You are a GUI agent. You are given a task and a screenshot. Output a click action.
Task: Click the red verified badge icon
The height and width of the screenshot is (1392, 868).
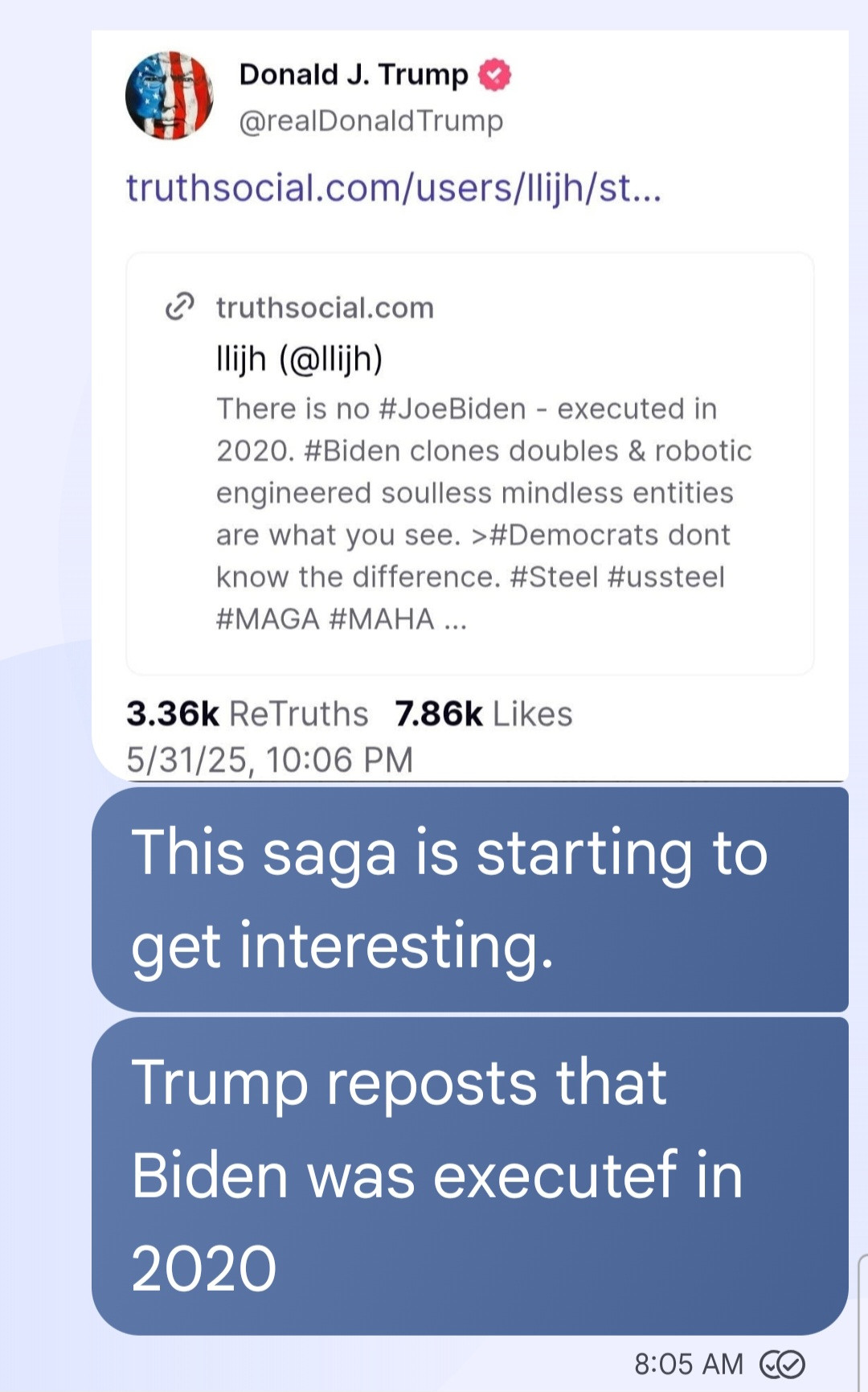coord(494,75)
